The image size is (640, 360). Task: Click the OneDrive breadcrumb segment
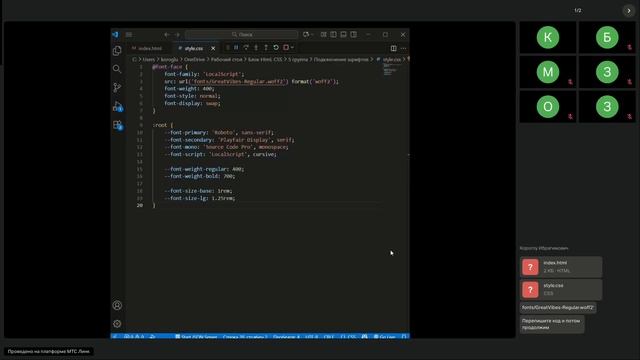pos(194,60)
